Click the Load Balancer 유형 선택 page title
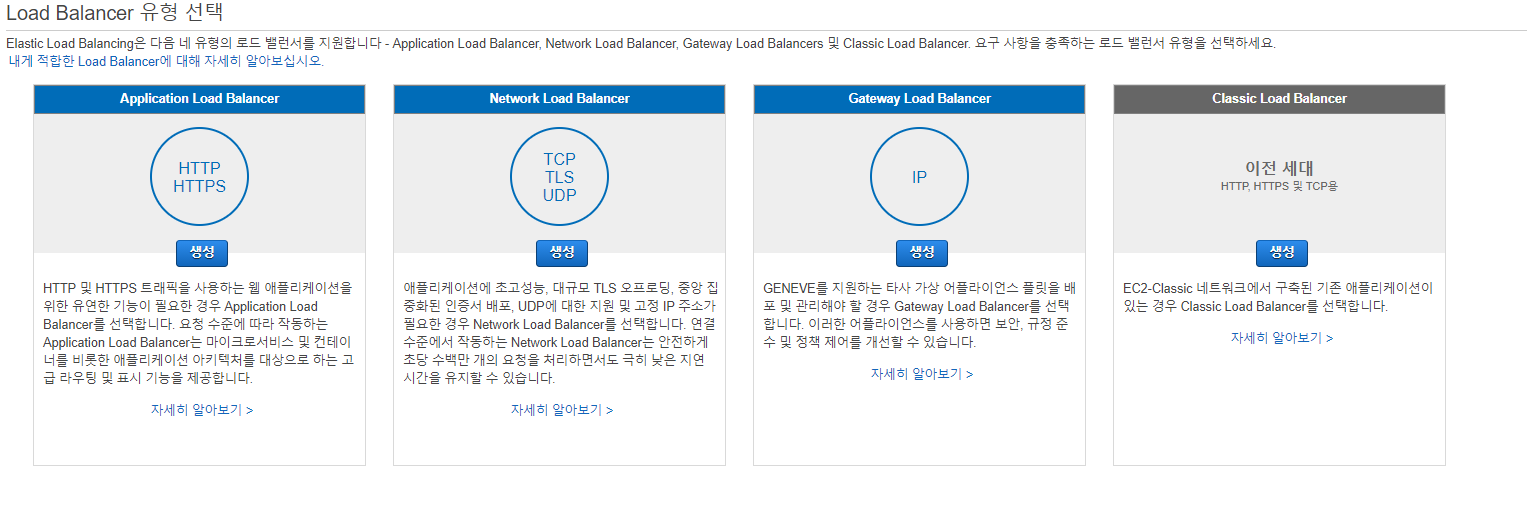This screenshot has width=1527, height=519. pyautogui.click(x=114, y=13)
